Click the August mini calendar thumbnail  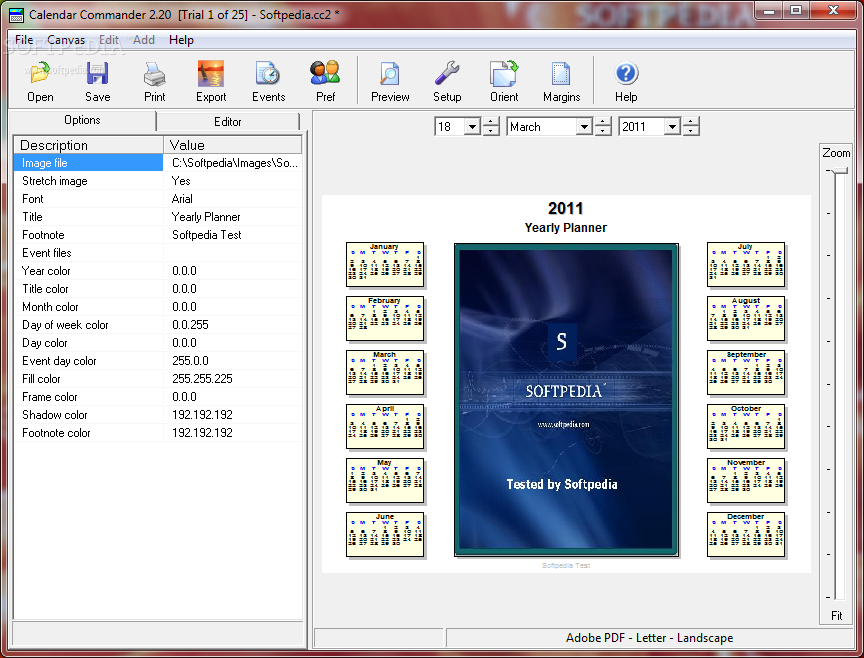[746, 319]
